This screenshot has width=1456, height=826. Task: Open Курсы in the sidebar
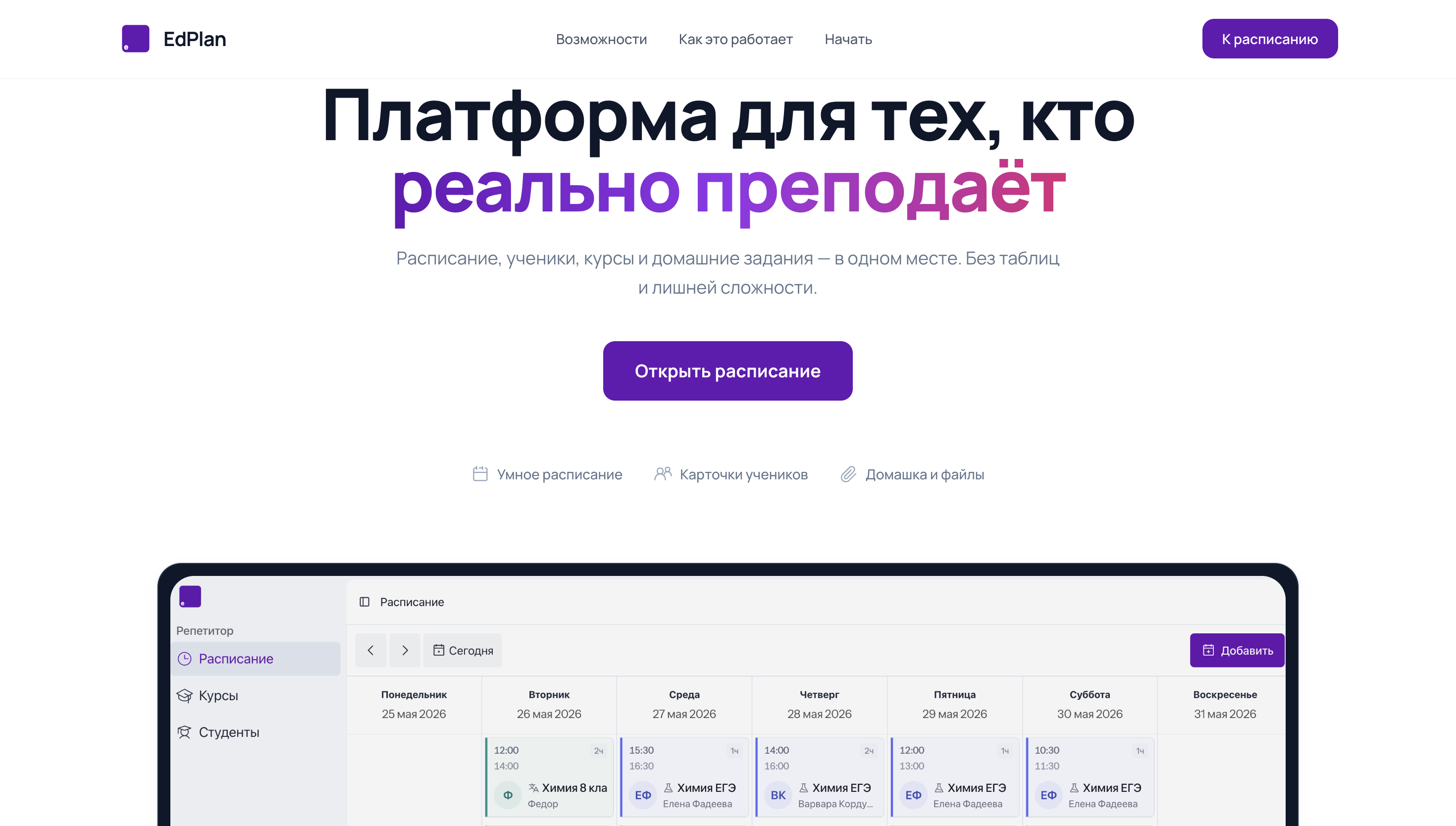pos(255,696)
